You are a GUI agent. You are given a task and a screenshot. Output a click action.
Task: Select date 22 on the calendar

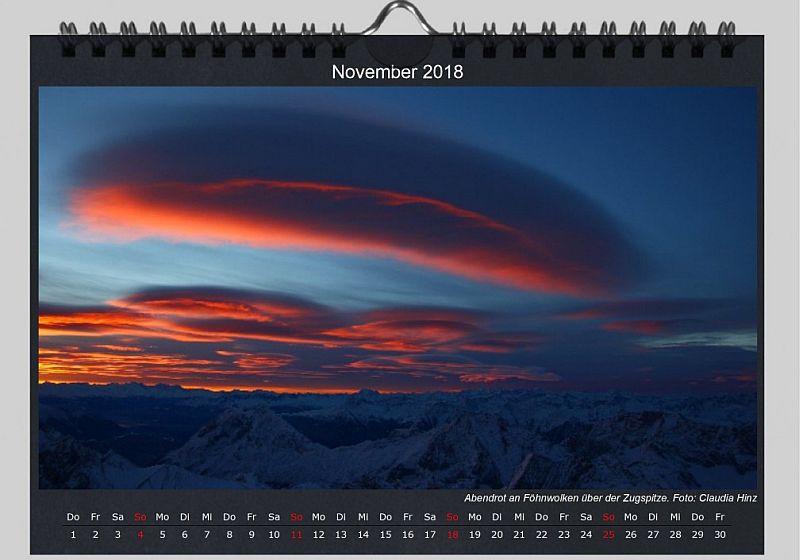(542, 534)
